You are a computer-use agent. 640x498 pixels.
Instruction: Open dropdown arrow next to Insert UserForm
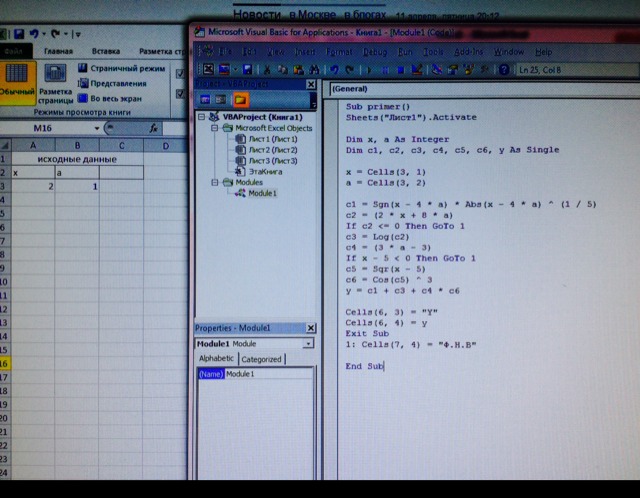click(235, 70)
